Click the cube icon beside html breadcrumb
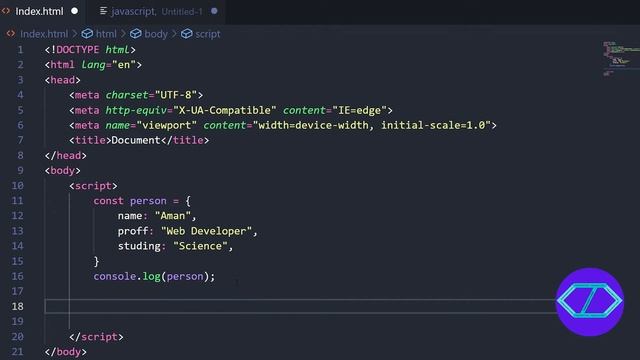The width and height of the screenshot is (640, 360). click(x=87, y=34)
